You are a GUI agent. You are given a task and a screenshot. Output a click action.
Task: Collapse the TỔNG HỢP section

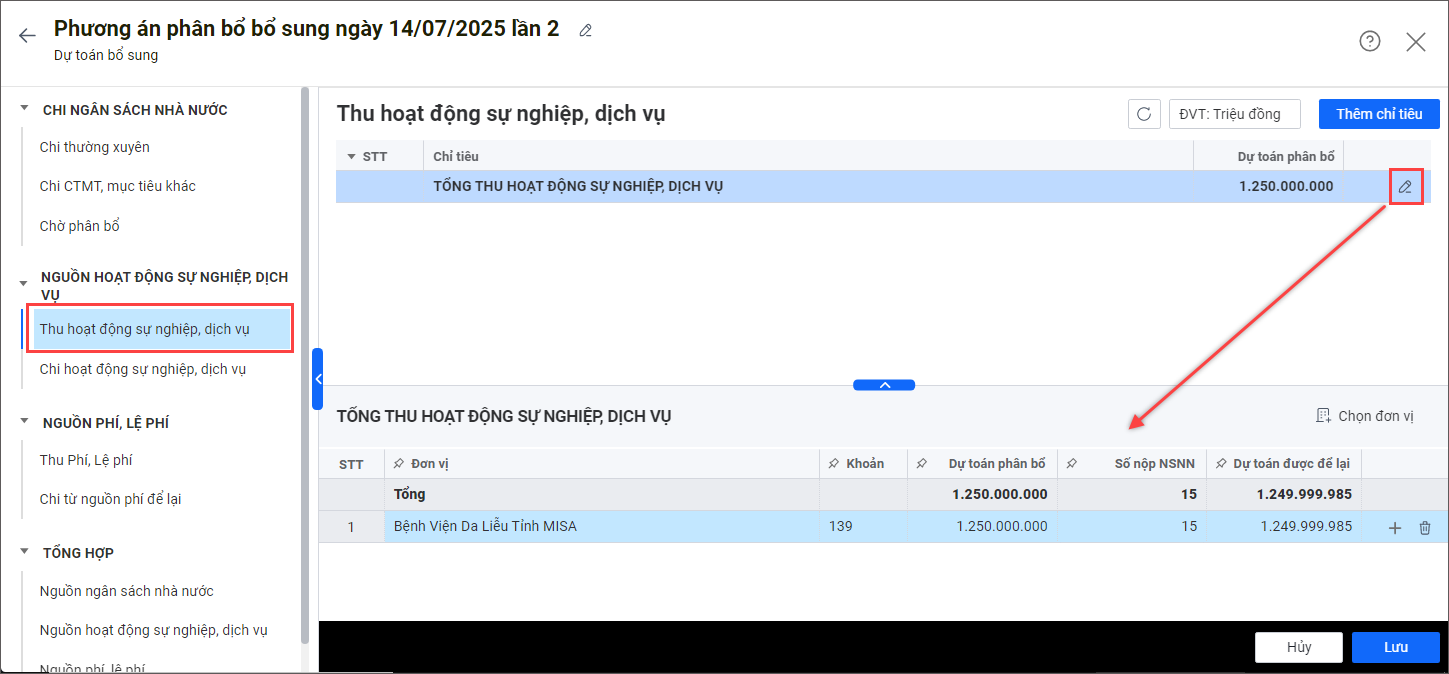pyautogui.click(x=24, y=552)
